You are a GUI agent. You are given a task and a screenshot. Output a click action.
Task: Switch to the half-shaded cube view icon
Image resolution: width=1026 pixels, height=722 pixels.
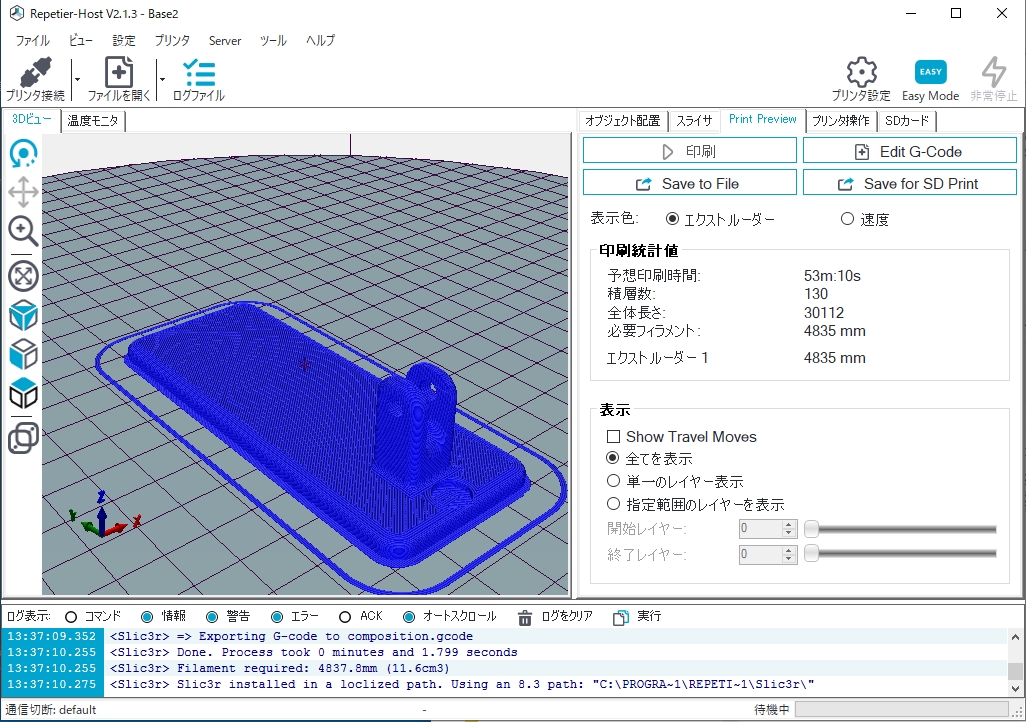tap(24, 355)
